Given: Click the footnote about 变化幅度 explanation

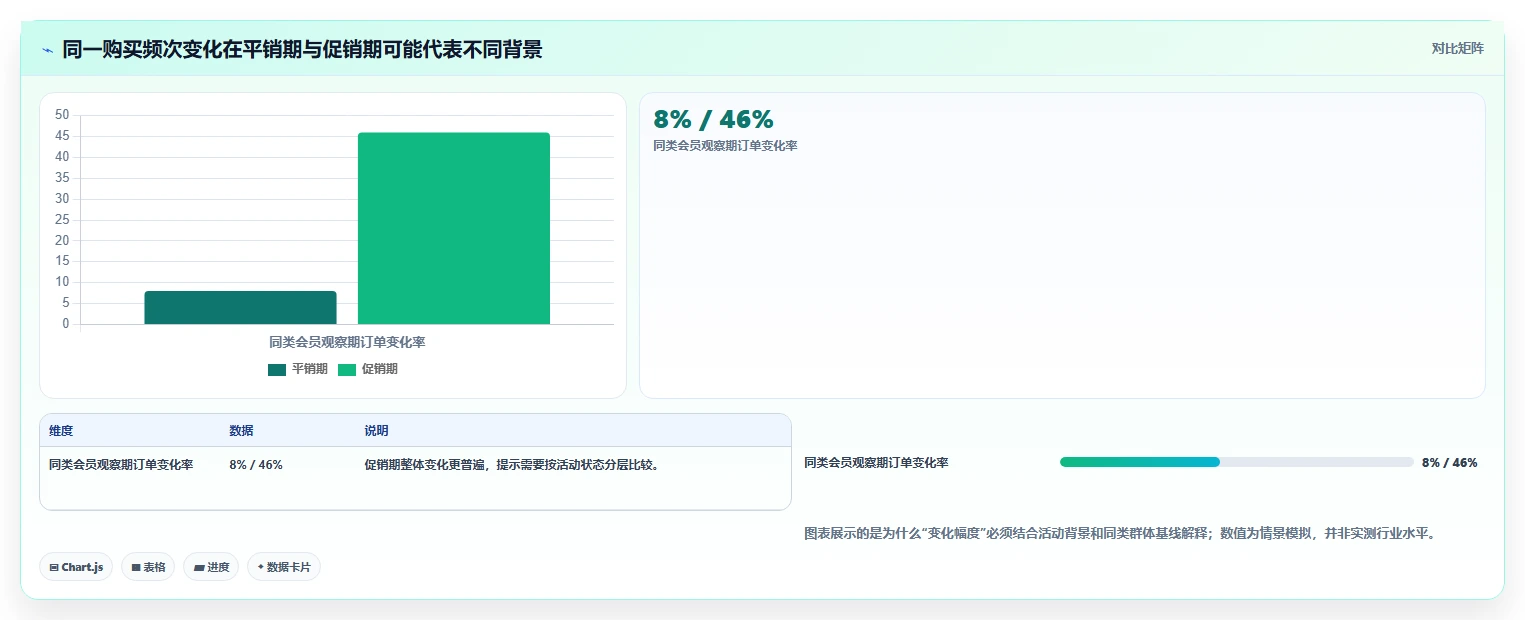Looking at the screenshot, I should pyautogui.click(x=1122, y=533).
